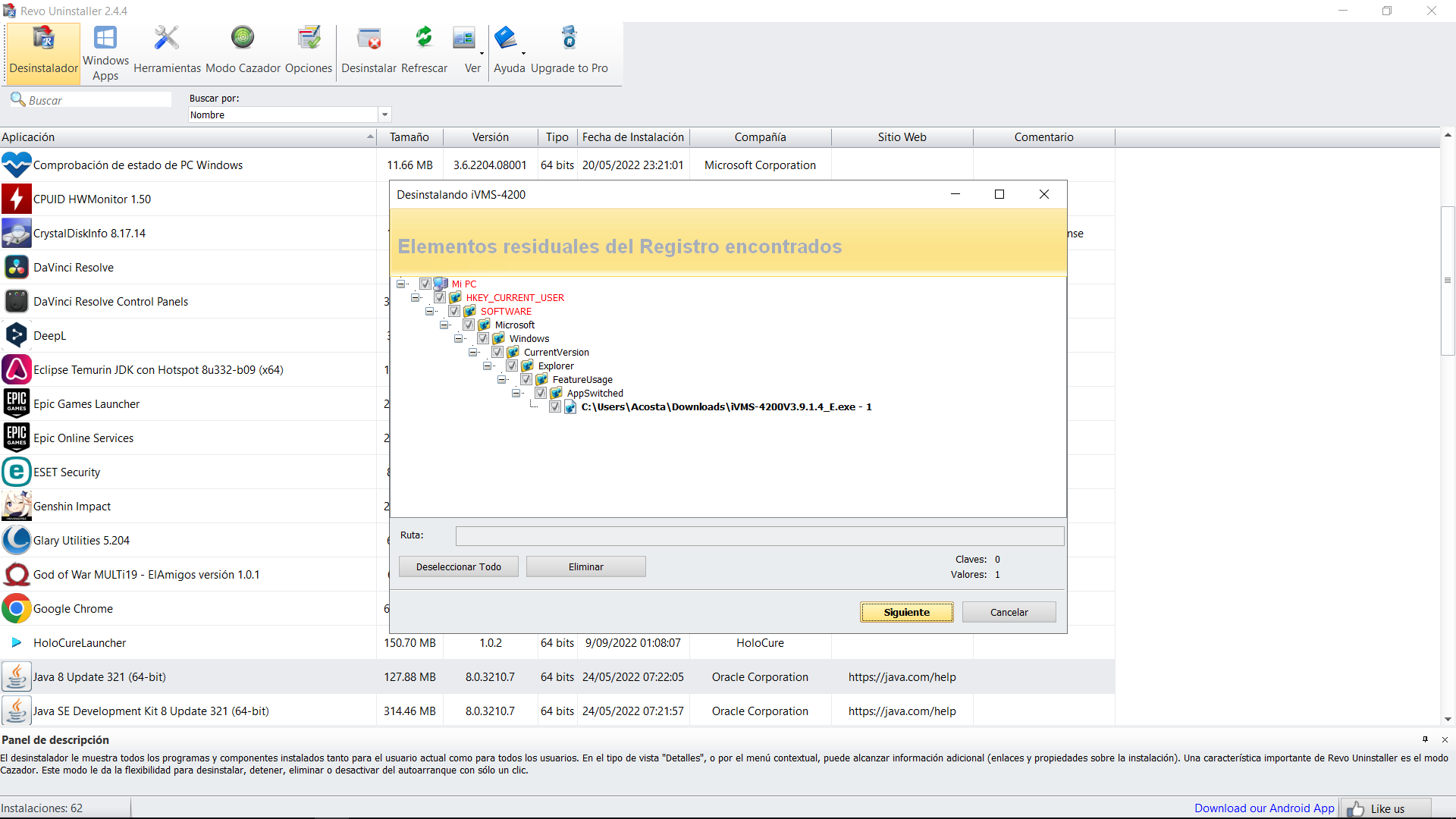Select CrystalDiskInfo app icon

(x=16, y=233)
